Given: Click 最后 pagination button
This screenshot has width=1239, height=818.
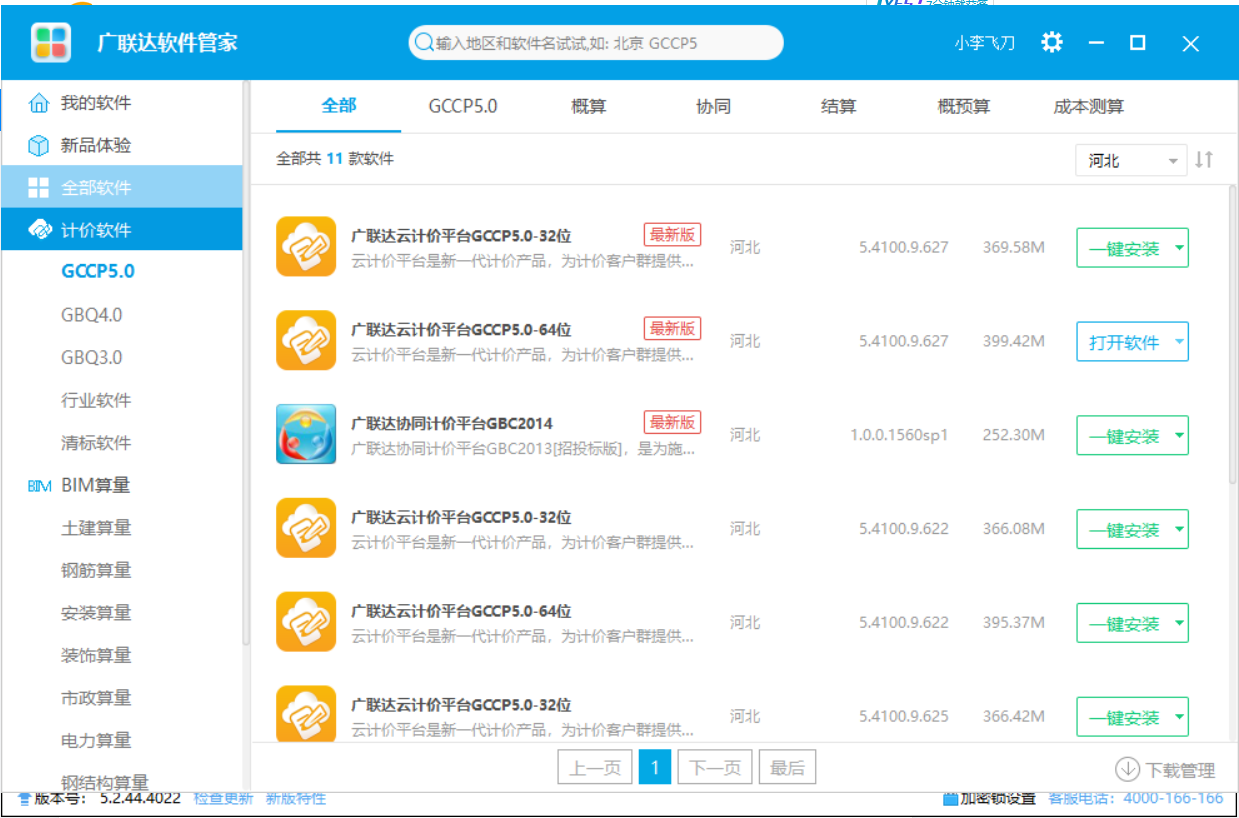Looking at the screenshot, I should (x=787, y=768).
